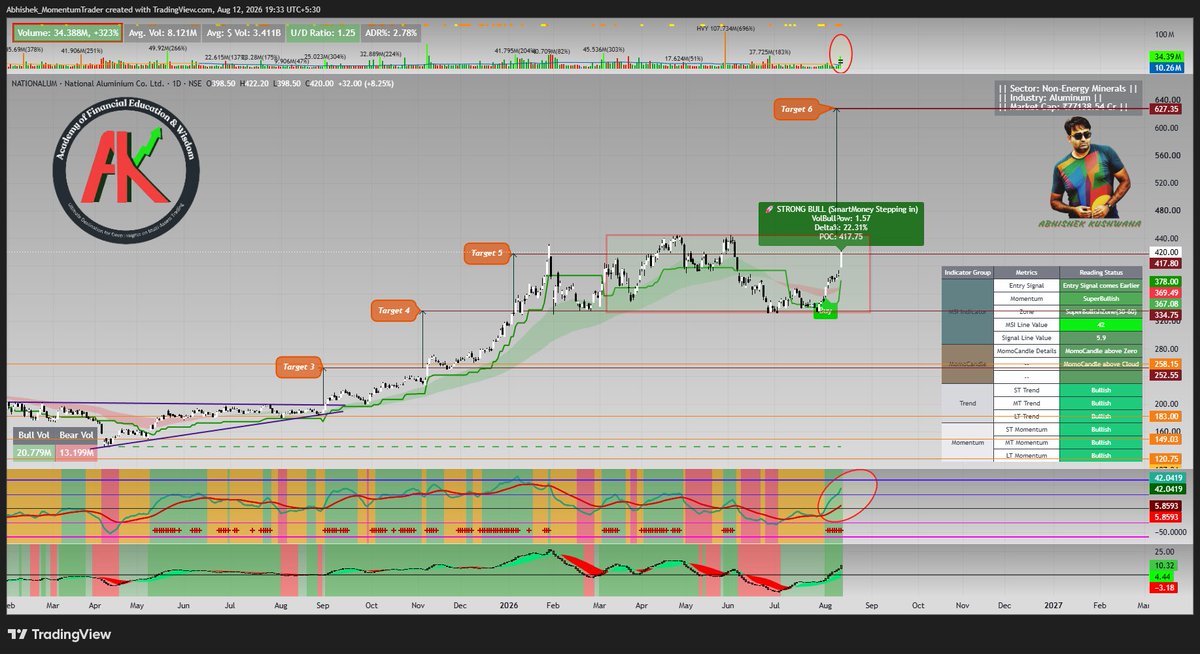The height and width of the screenshot is (654, 1200).
Task: Click the 120.75 price label
Action: point(1167,458)
